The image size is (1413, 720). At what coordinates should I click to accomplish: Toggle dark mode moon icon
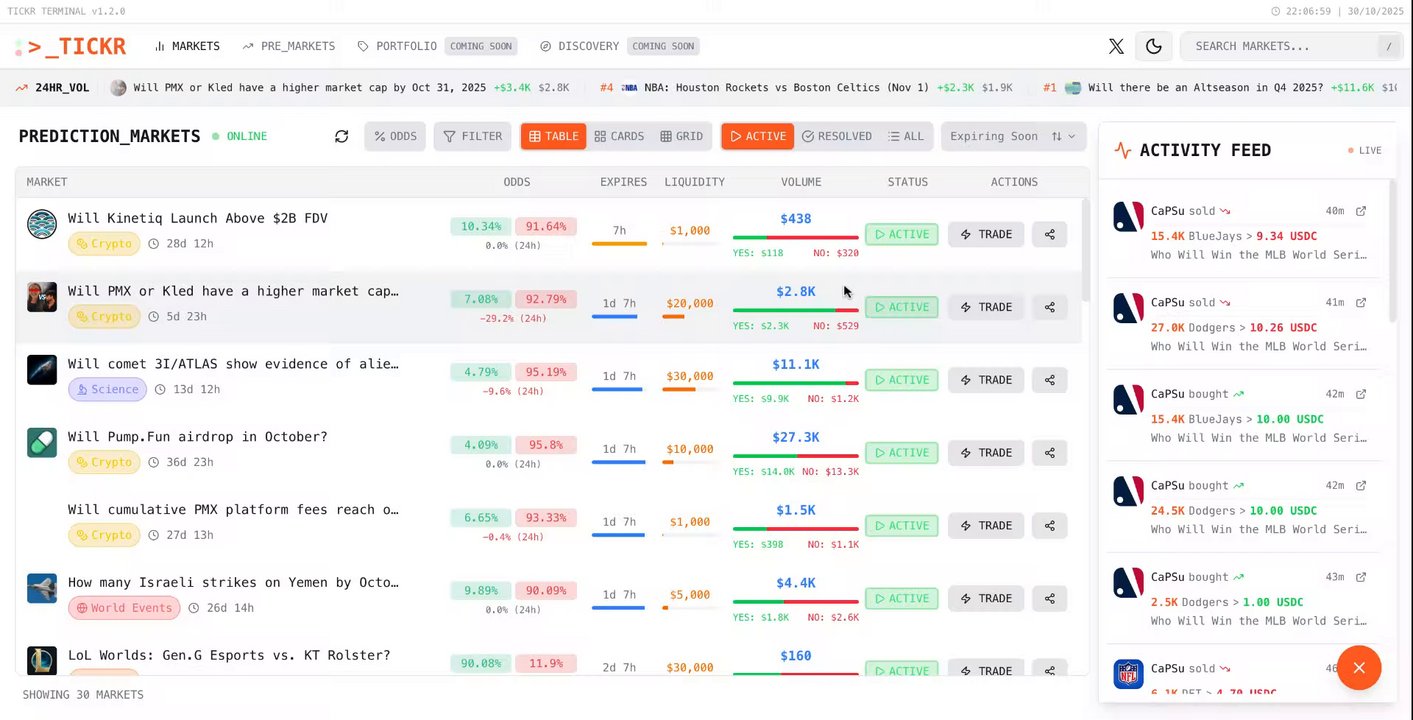tap(1153, 46)
